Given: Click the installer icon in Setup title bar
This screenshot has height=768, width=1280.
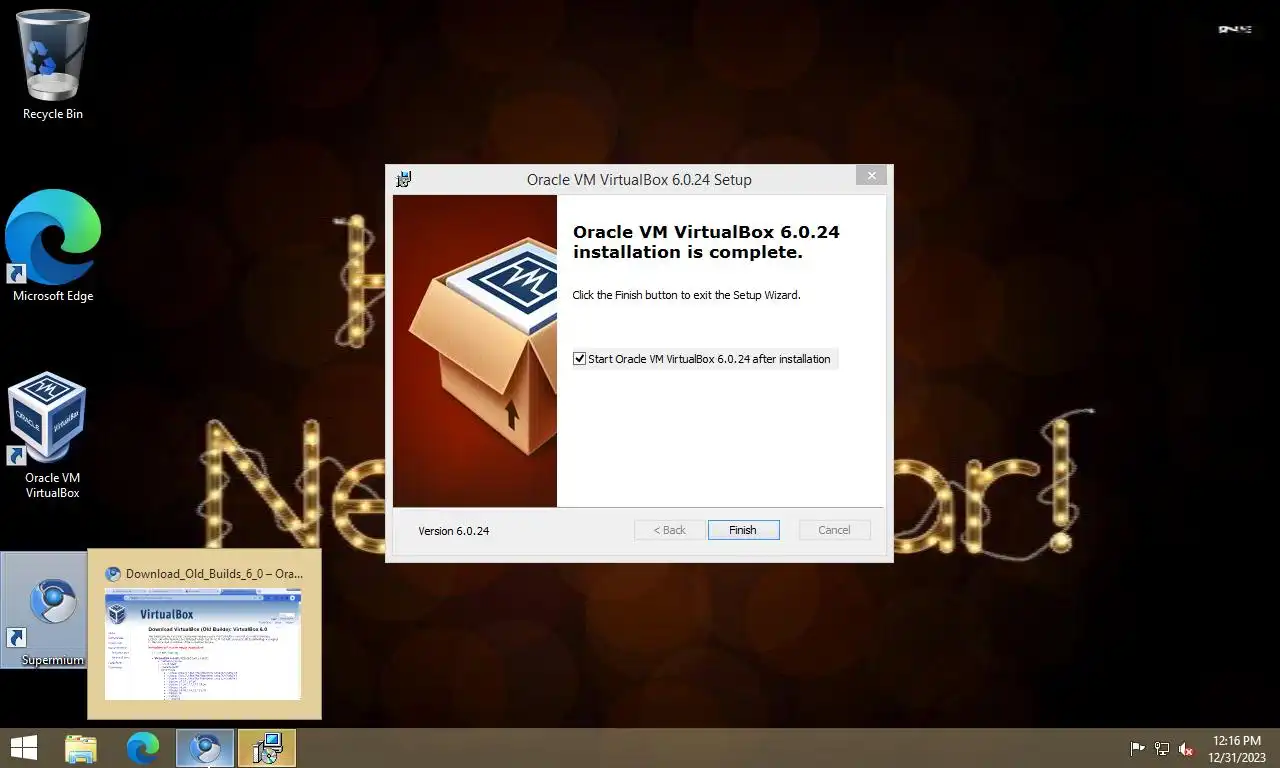Looking at the screenshot, I should point(404,180).
